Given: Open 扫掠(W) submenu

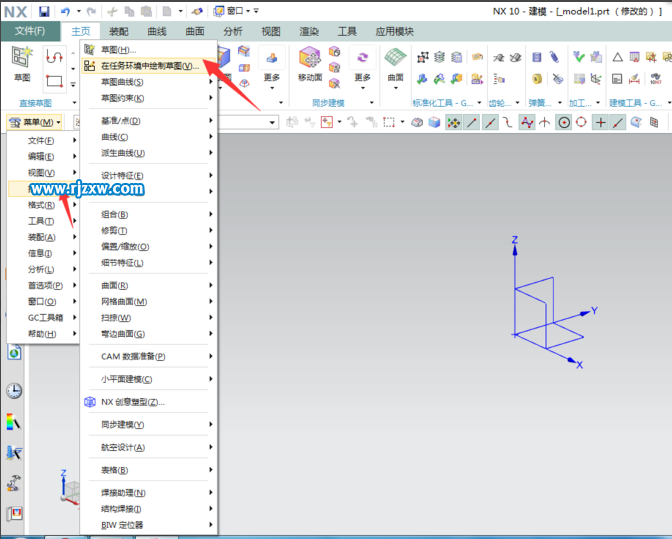Looking at the screenshot, I should click(x=148, y=318).
